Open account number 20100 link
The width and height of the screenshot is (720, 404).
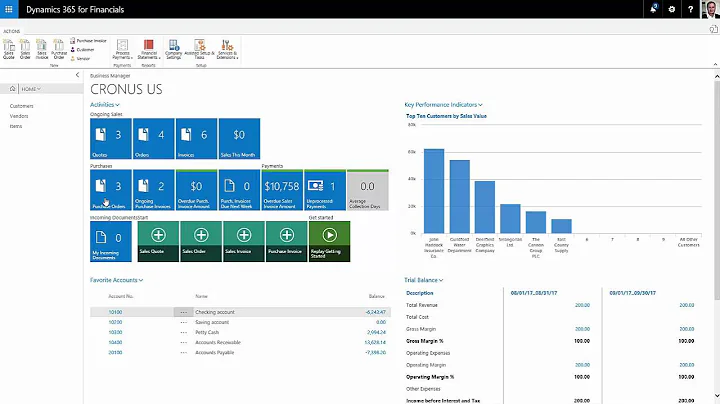115,353
